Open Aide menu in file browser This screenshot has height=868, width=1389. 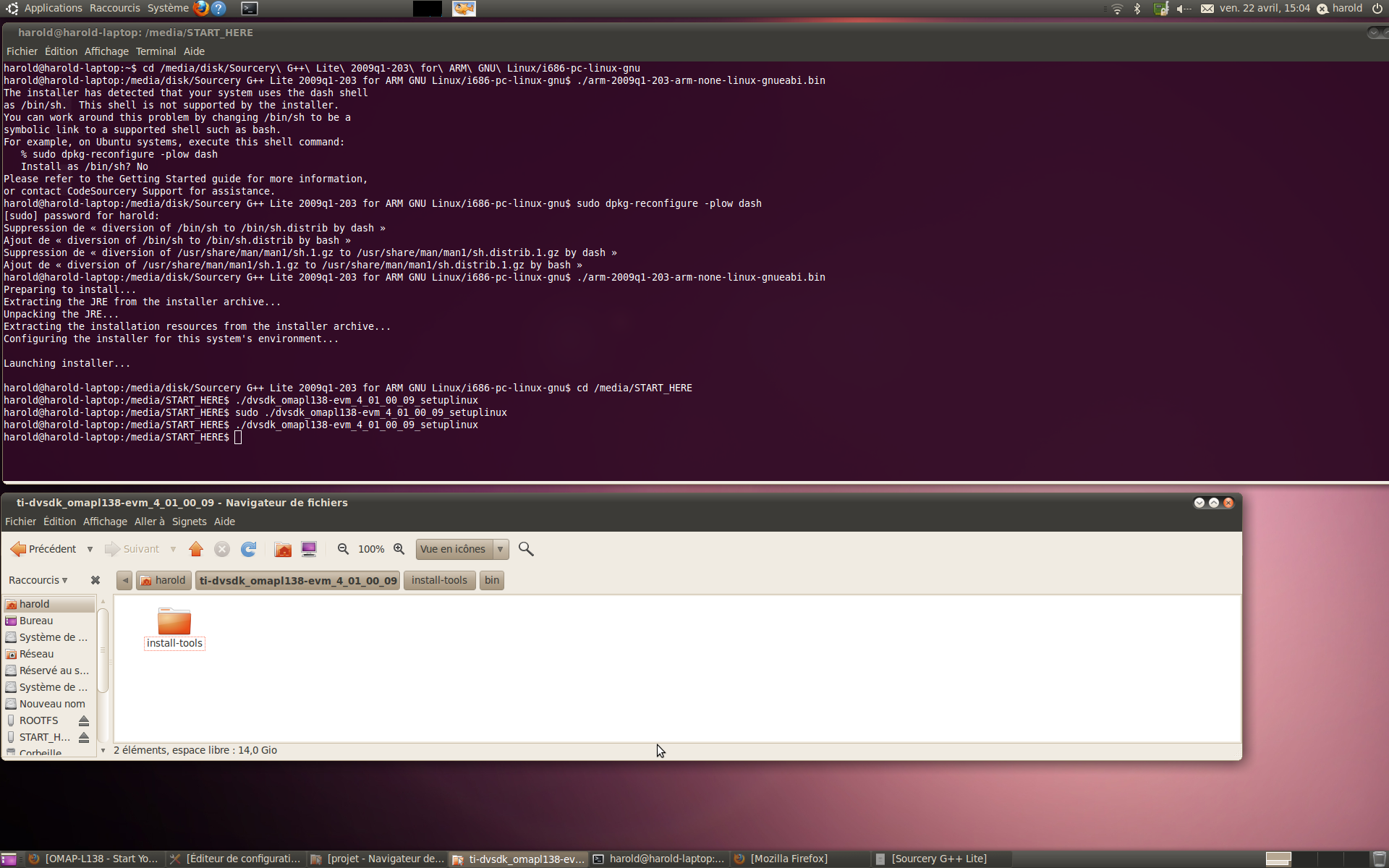click(224, 522)
